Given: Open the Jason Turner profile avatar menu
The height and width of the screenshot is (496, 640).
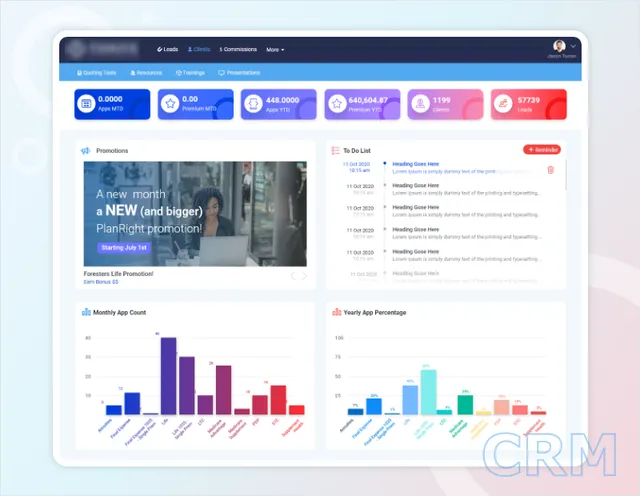Looking at the screenshot, I should click(x=559, y=46).
